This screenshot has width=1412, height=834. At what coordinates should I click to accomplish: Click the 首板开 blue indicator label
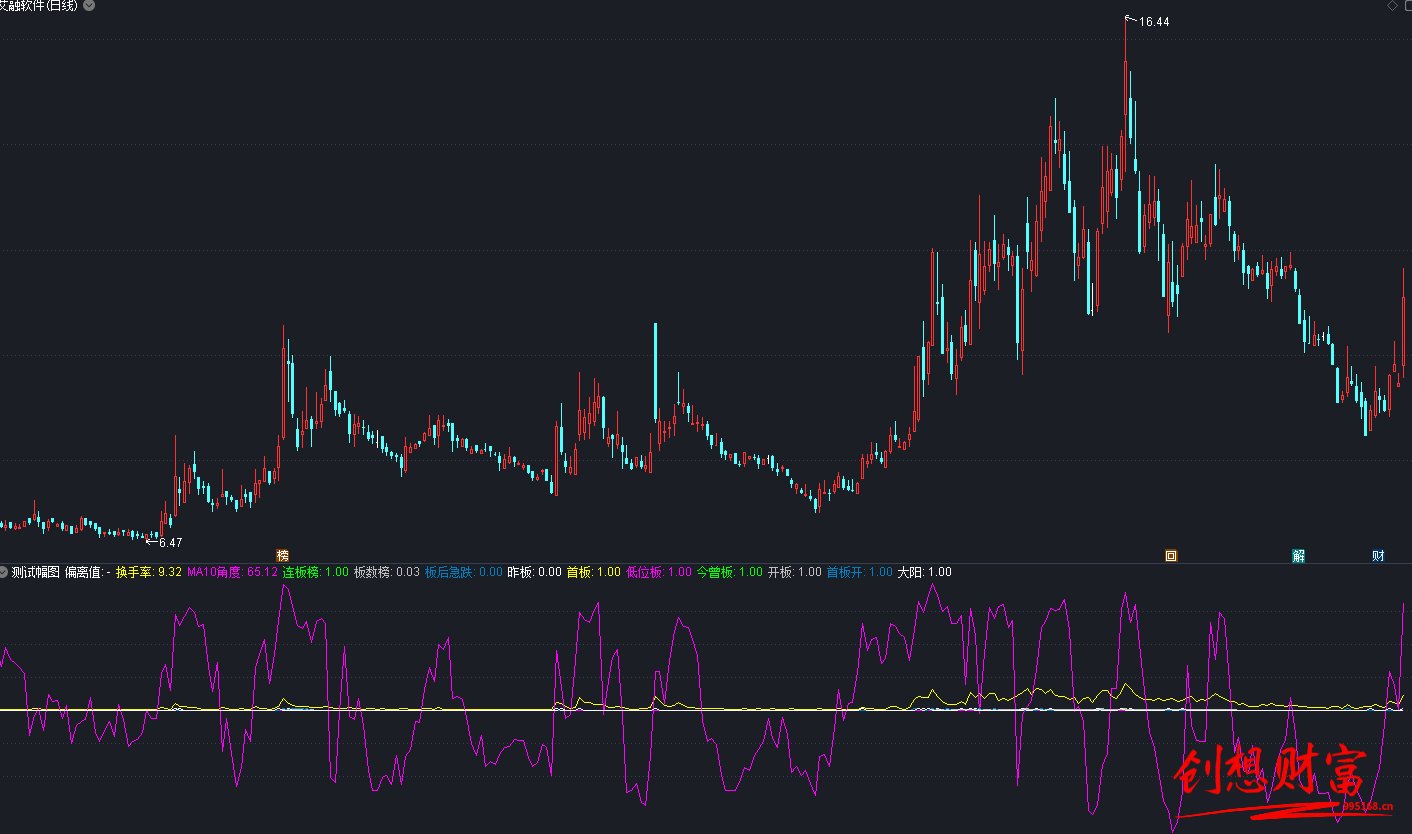pos(845,572)
